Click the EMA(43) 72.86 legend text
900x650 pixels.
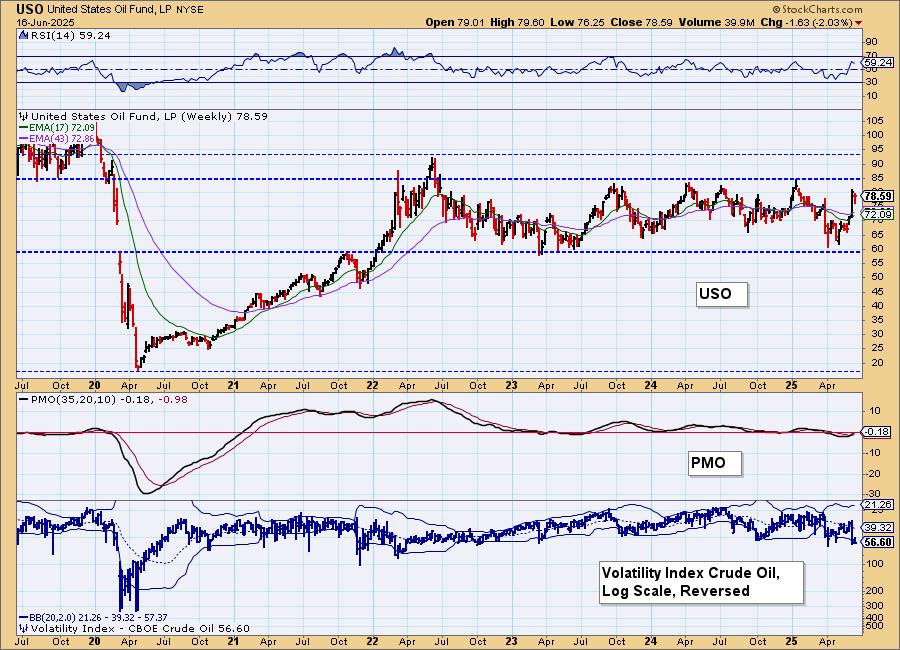tap(62, 138)
